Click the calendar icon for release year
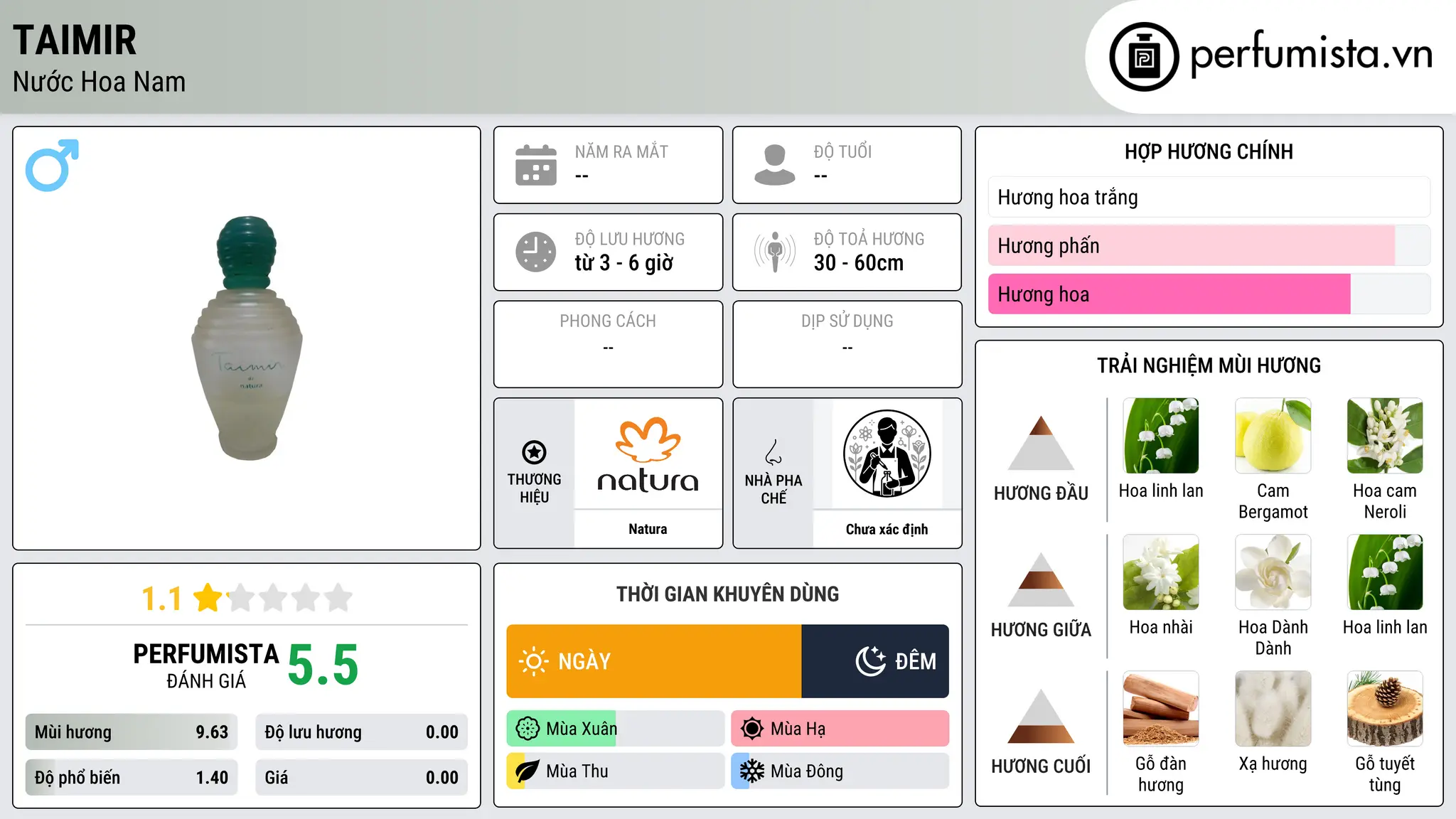The height and width of the screenshot is (819, 1456). point(536,165)
